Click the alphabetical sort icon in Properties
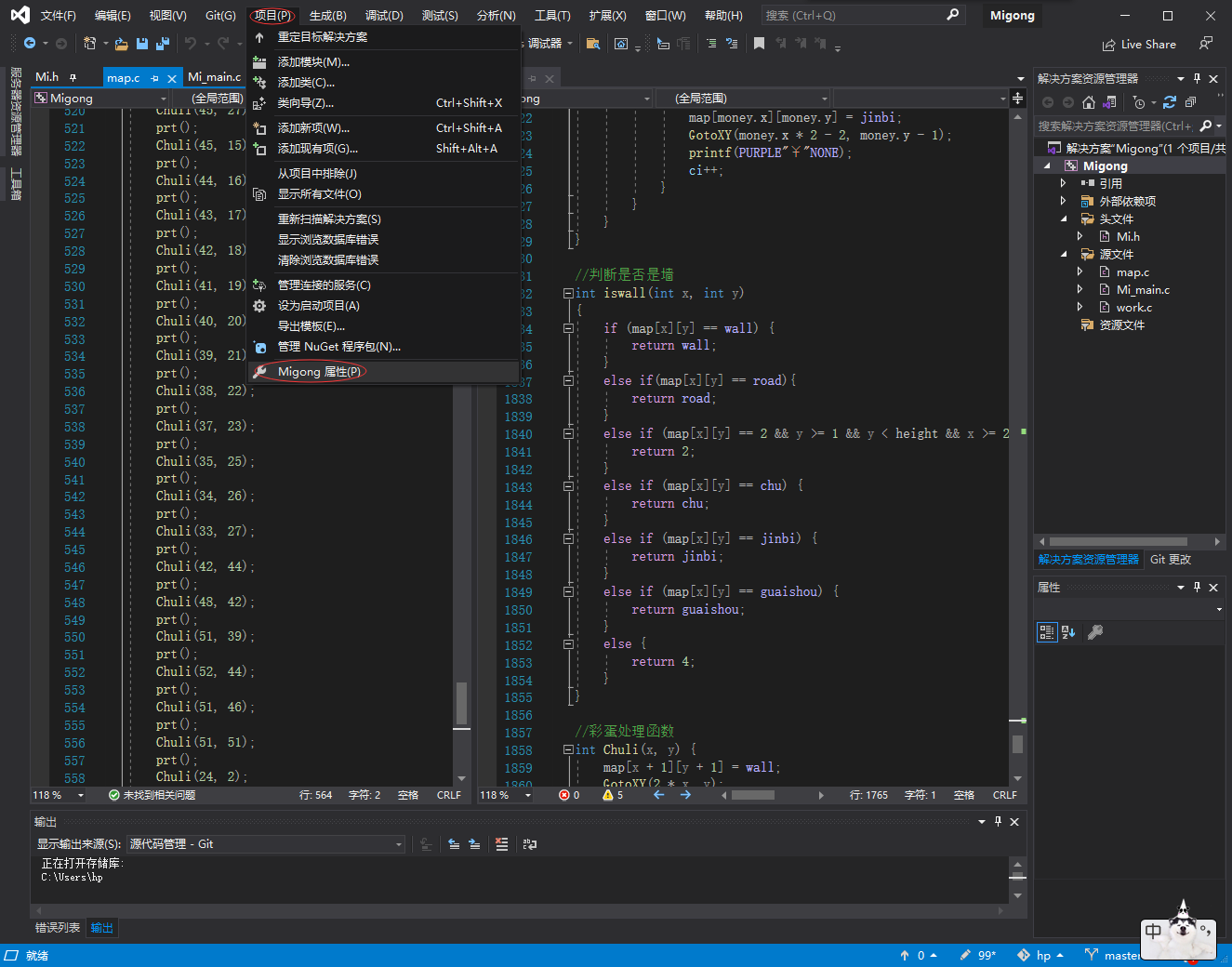Viewport: 1232px width, 967px height. 1068,632
